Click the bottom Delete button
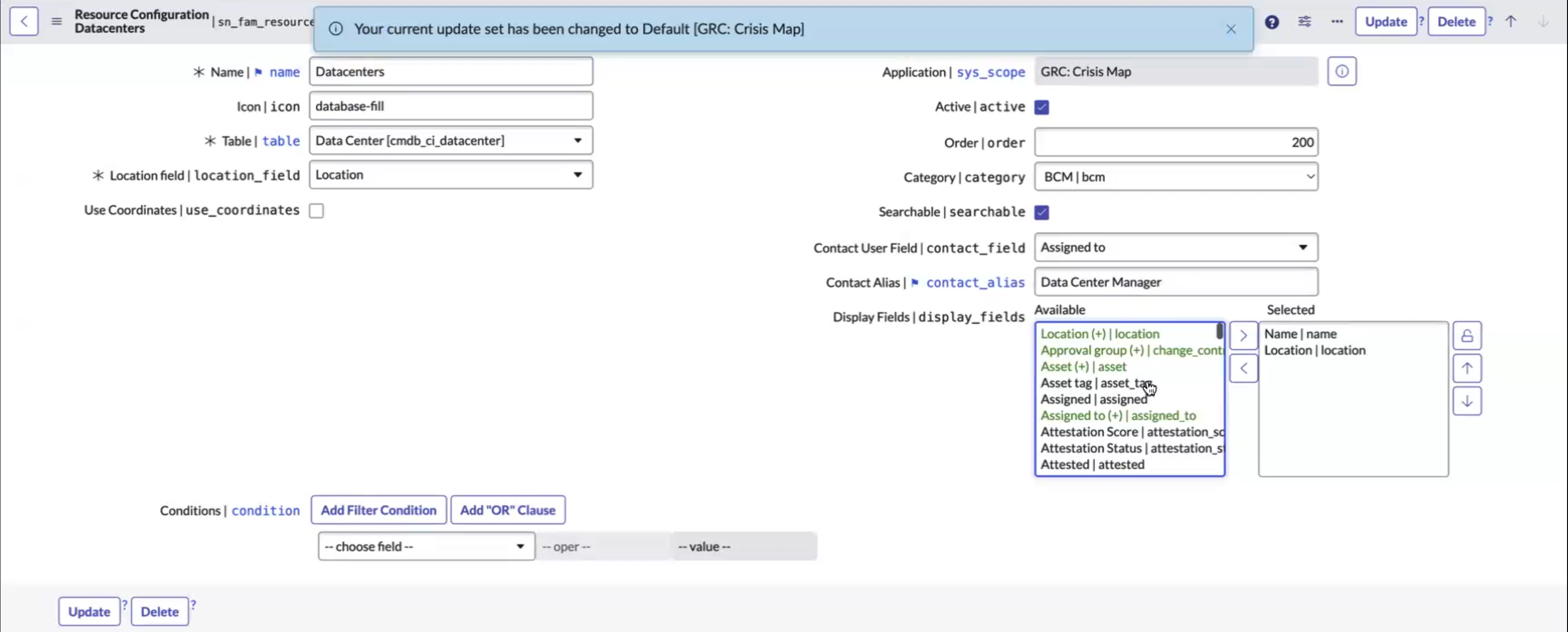 point(160,612)
